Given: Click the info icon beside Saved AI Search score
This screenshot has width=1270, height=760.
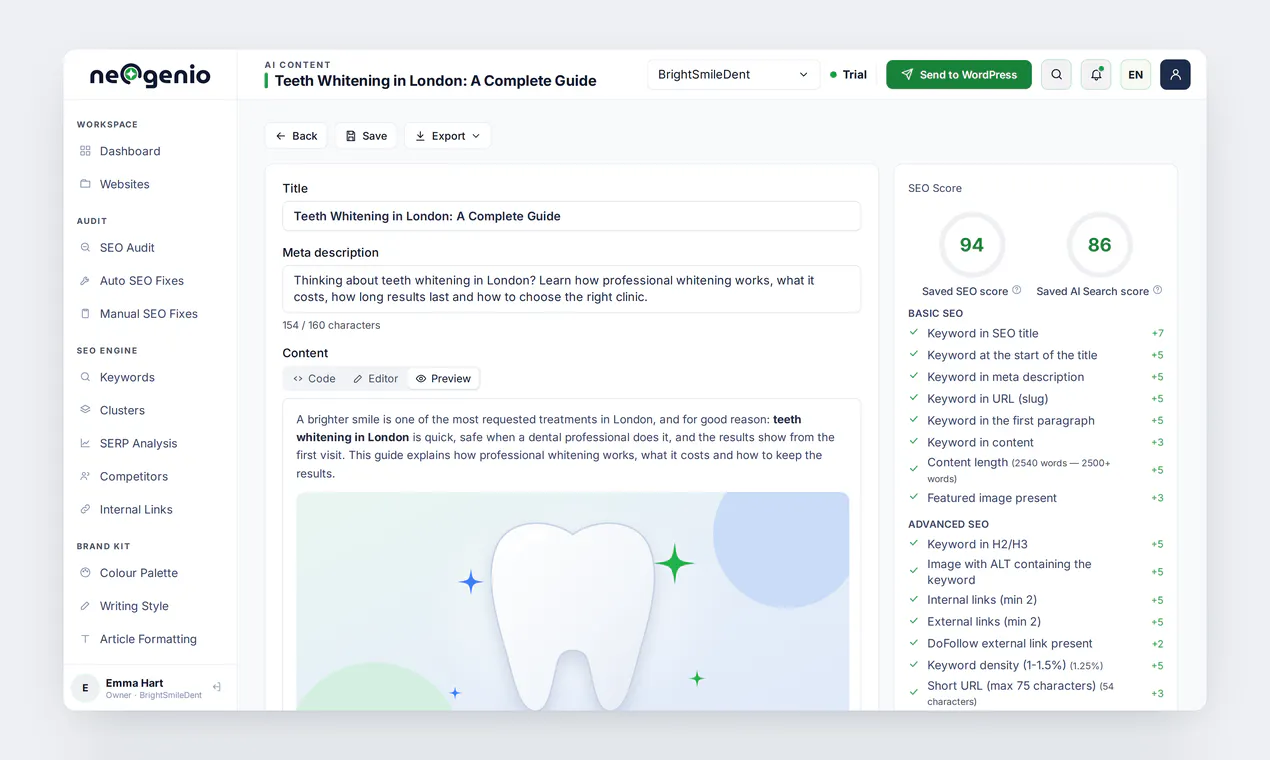Looking at the screenshot, I should 1158,290.
